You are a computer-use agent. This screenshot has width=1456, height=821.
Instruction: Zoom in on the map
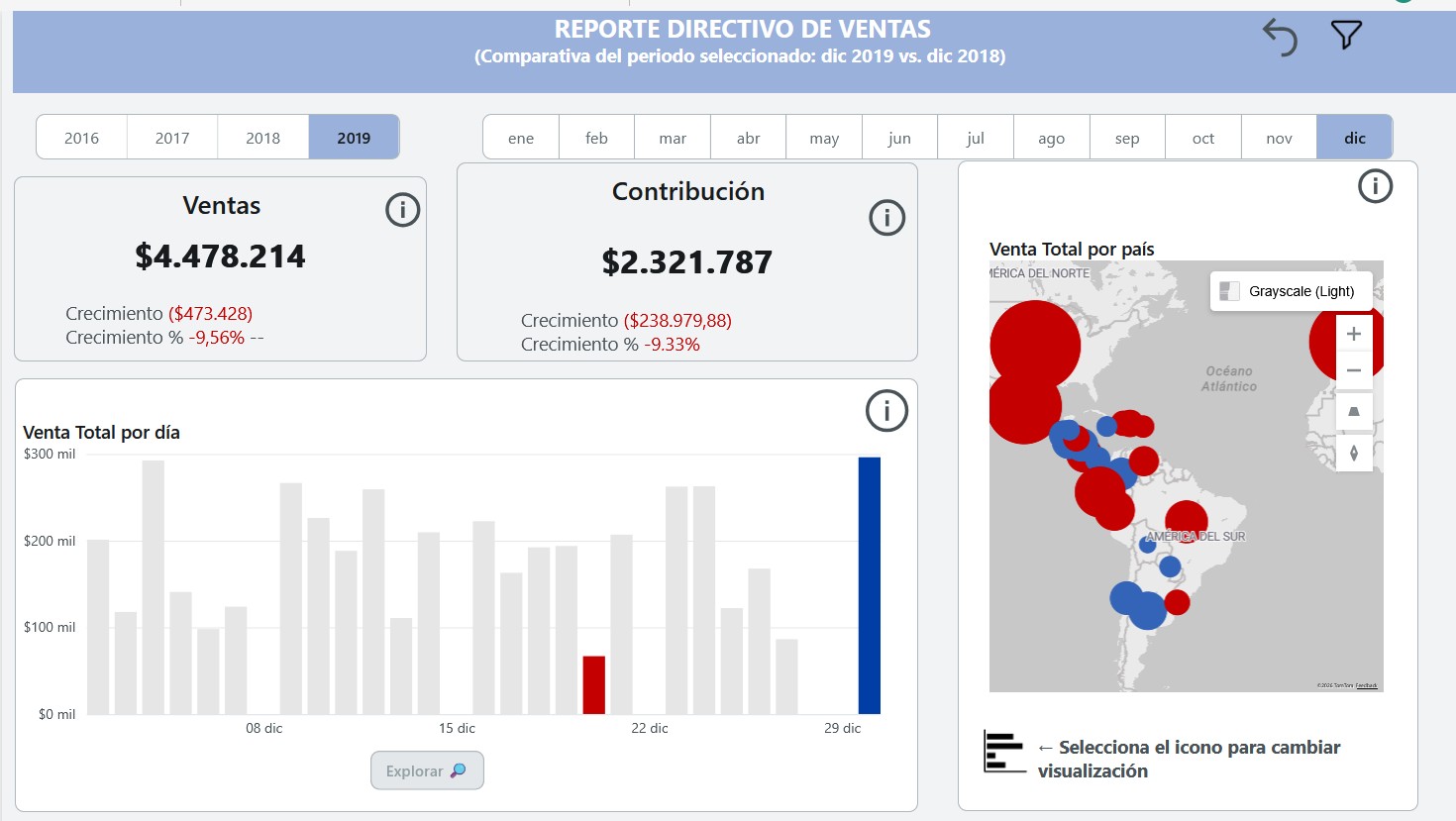tap(1354, 334)
